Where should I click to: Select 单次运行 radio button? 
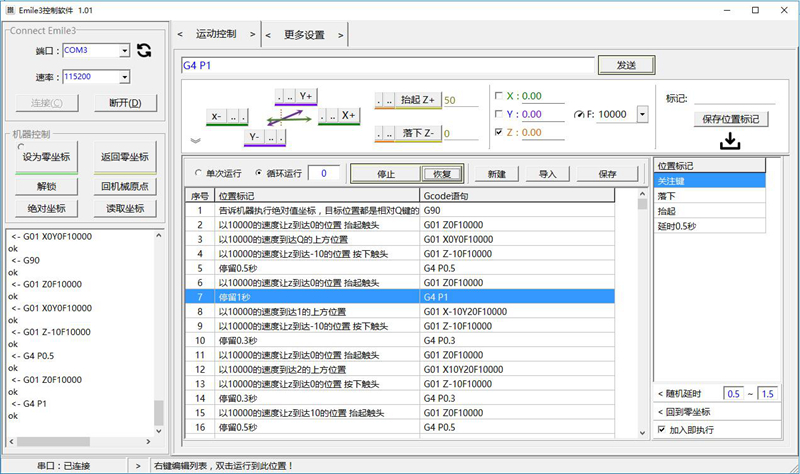click(197, 172)
